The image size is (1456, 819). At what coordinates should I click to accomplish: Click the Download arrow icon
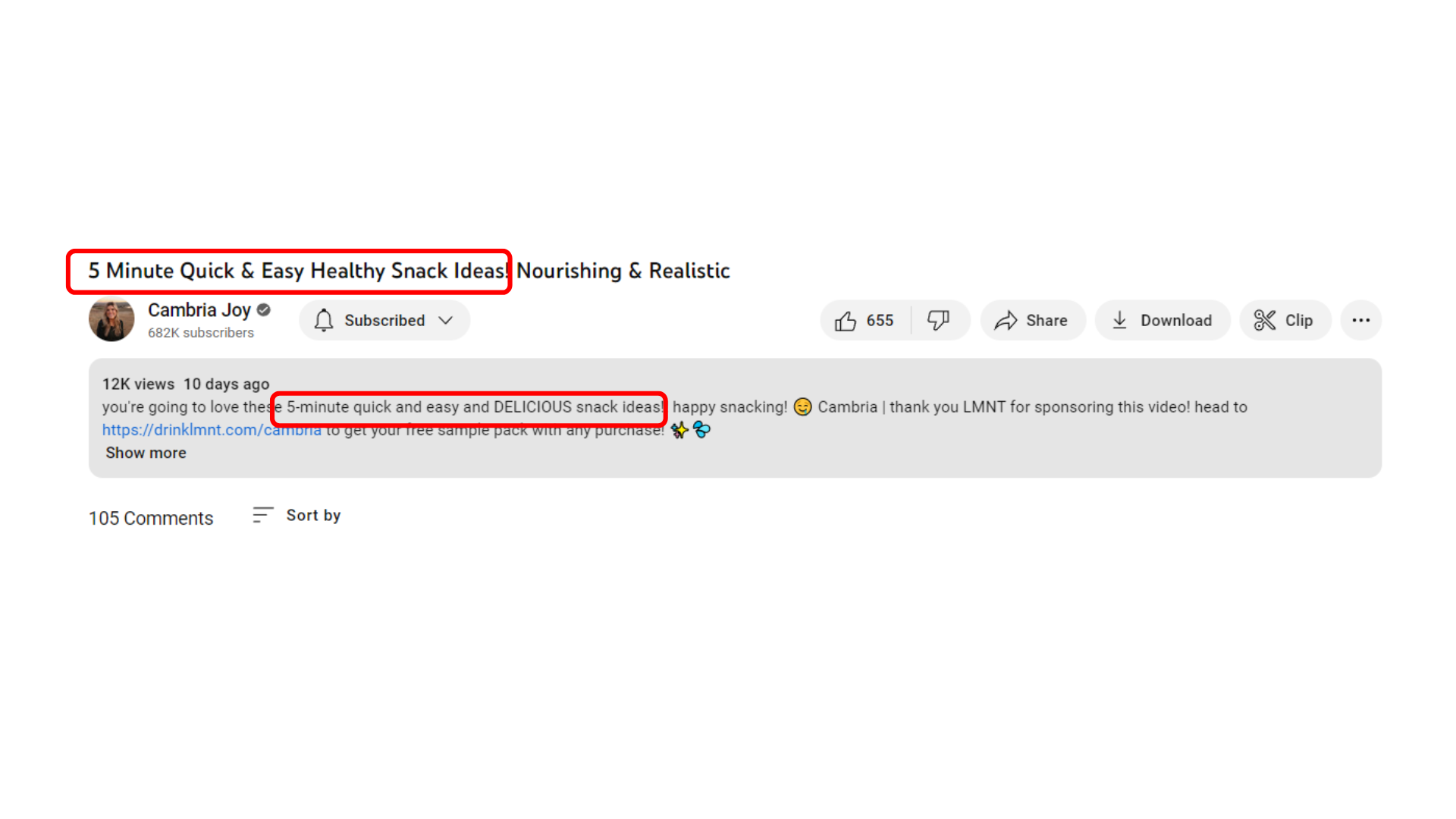tap(1119, 321)
